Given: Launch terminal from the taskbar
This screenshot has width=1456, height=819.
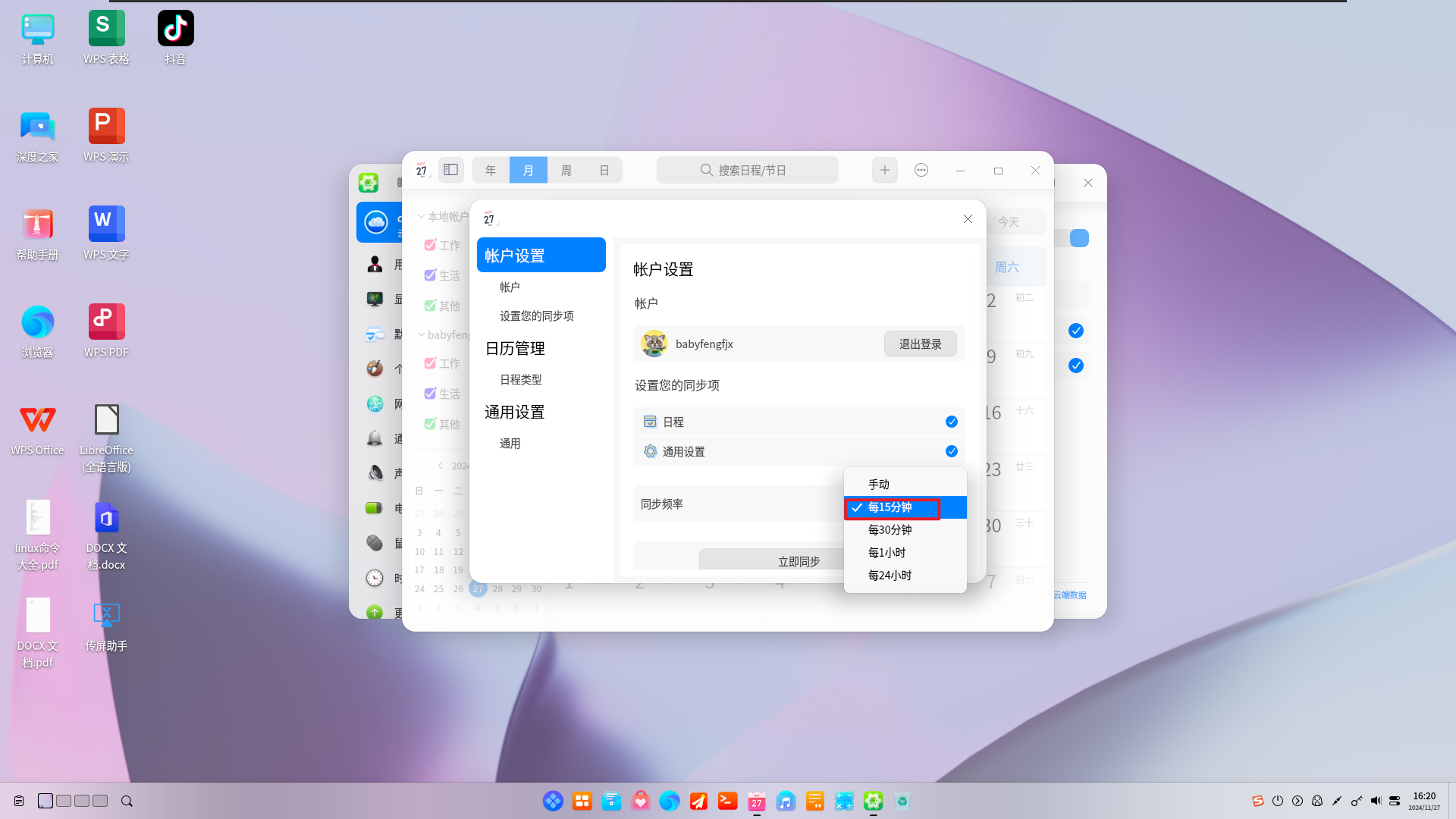Looking at the screenshot, I should (x=727, y=801).
